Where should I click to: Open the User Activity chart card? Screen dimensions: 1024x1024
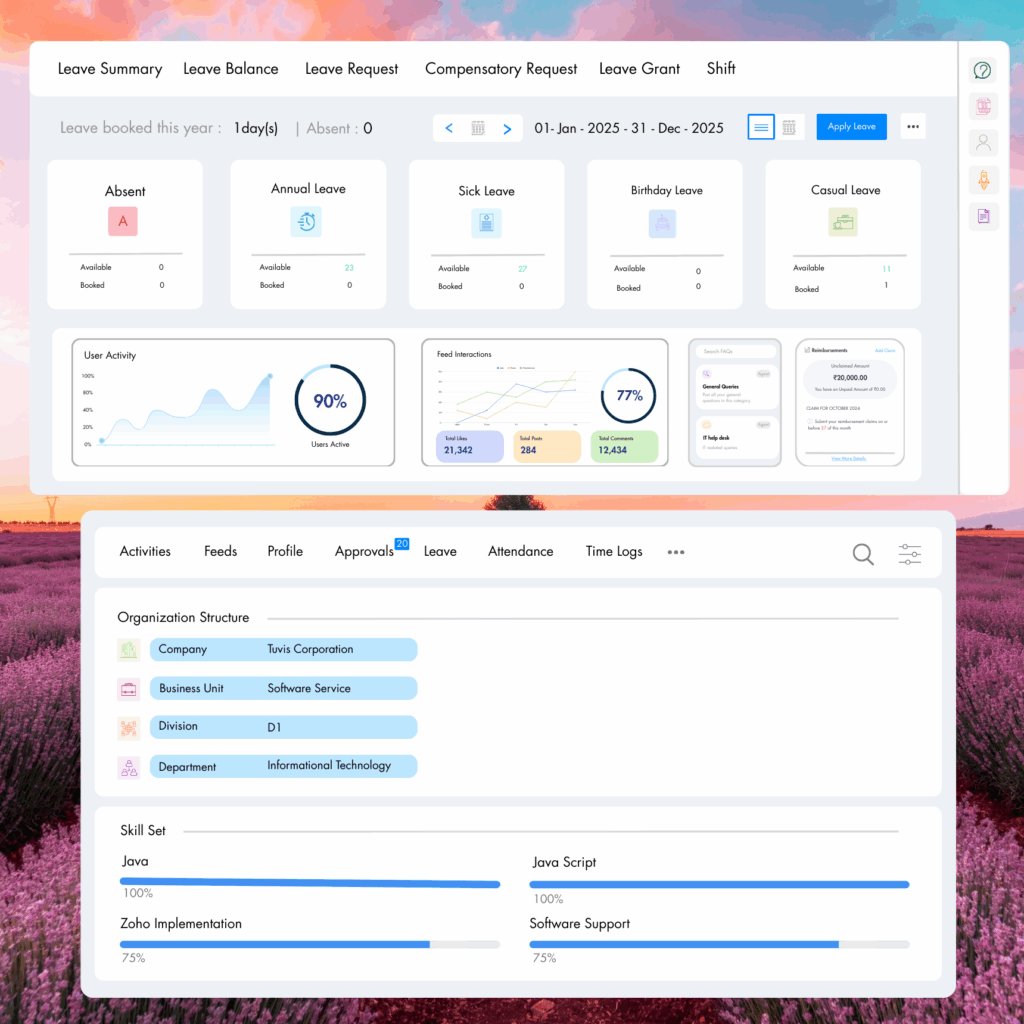(233, 402)
